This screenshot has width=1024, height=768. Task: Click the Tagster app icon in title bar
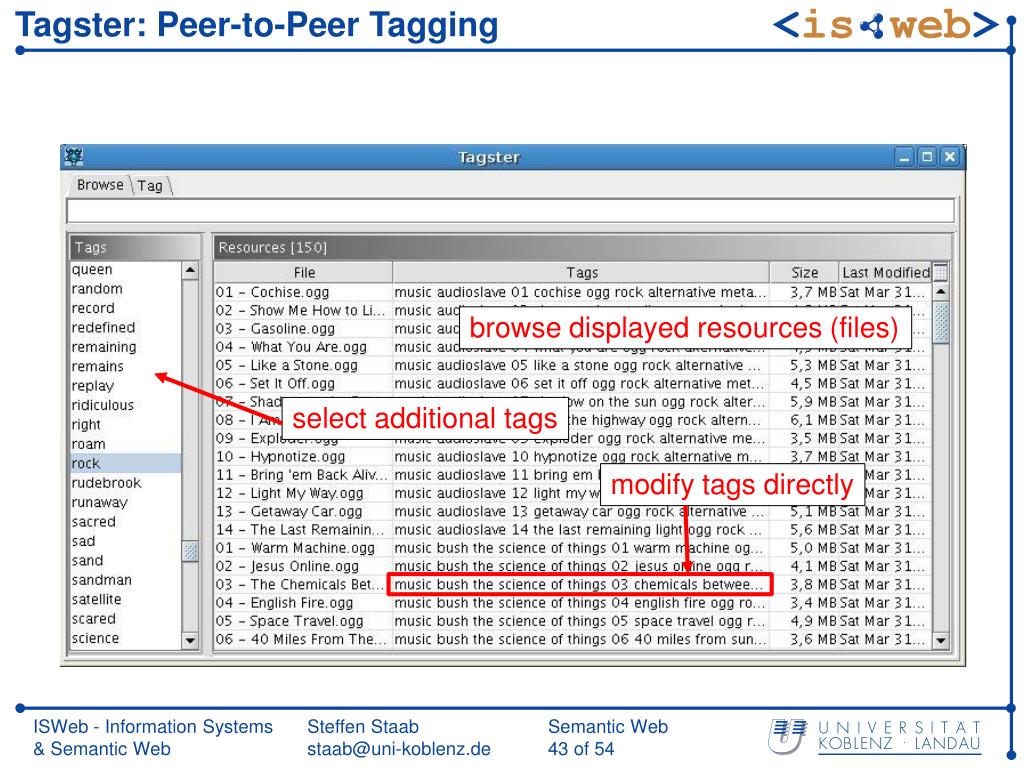[x=74, y=157]
